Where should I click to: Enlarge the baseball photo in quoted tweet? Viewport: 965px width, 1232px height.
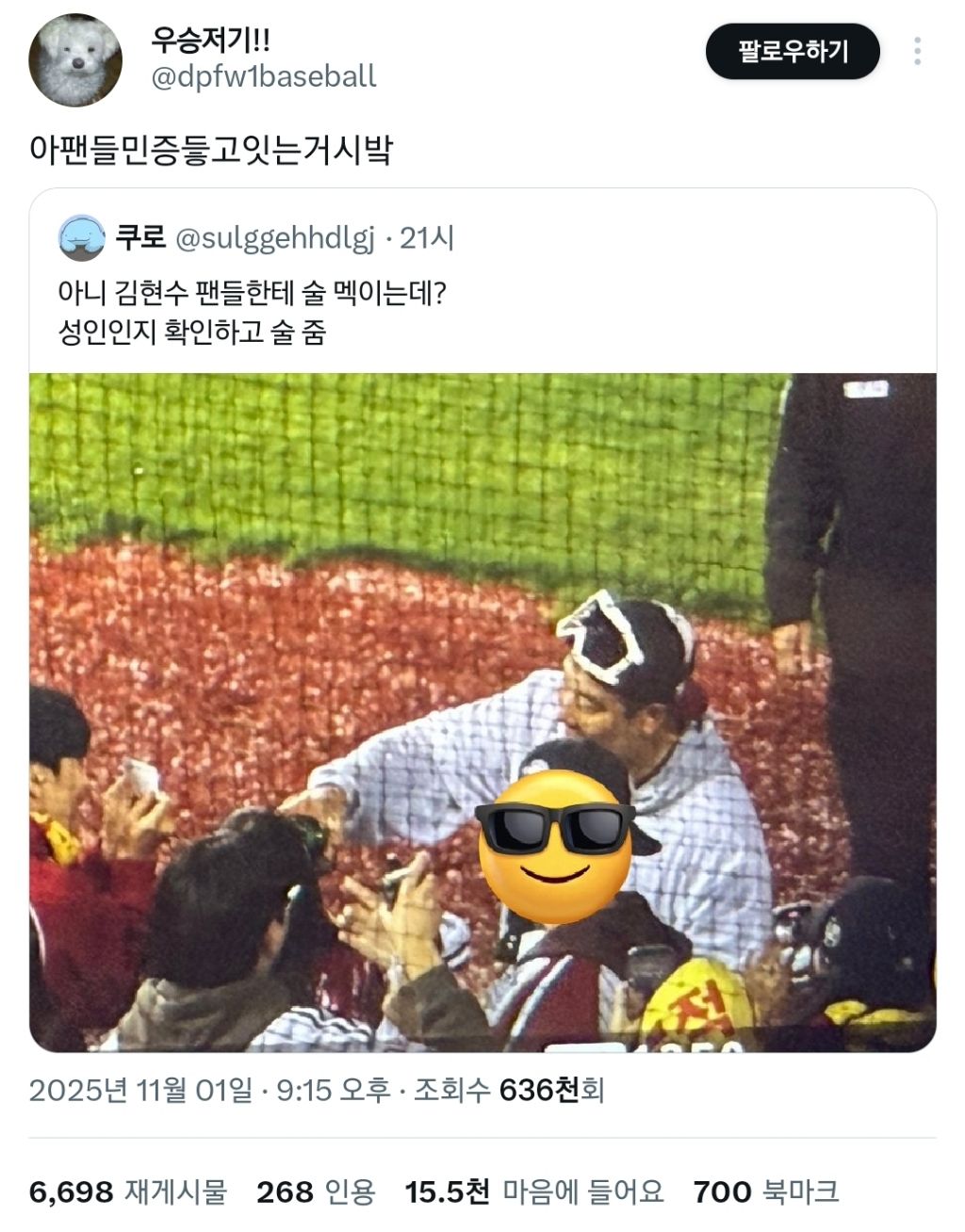(482, 712)
